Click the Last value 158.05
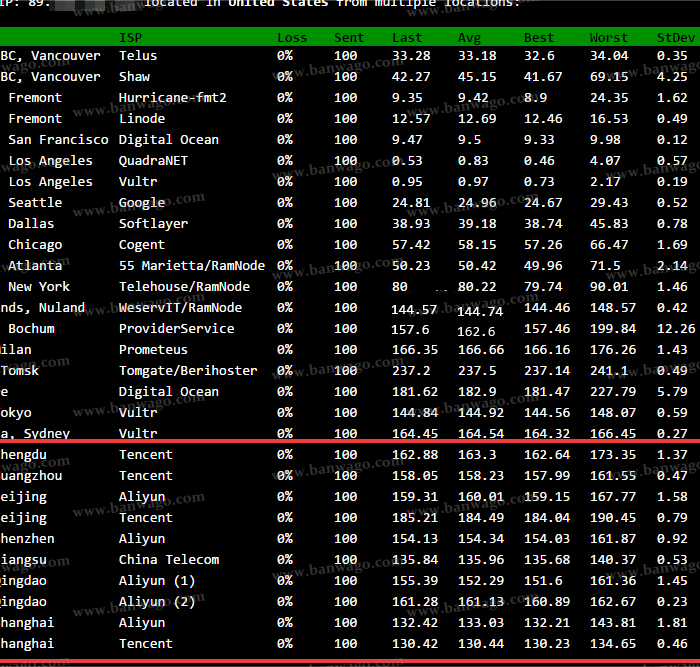The image size is (700, 667). (415, 475)
